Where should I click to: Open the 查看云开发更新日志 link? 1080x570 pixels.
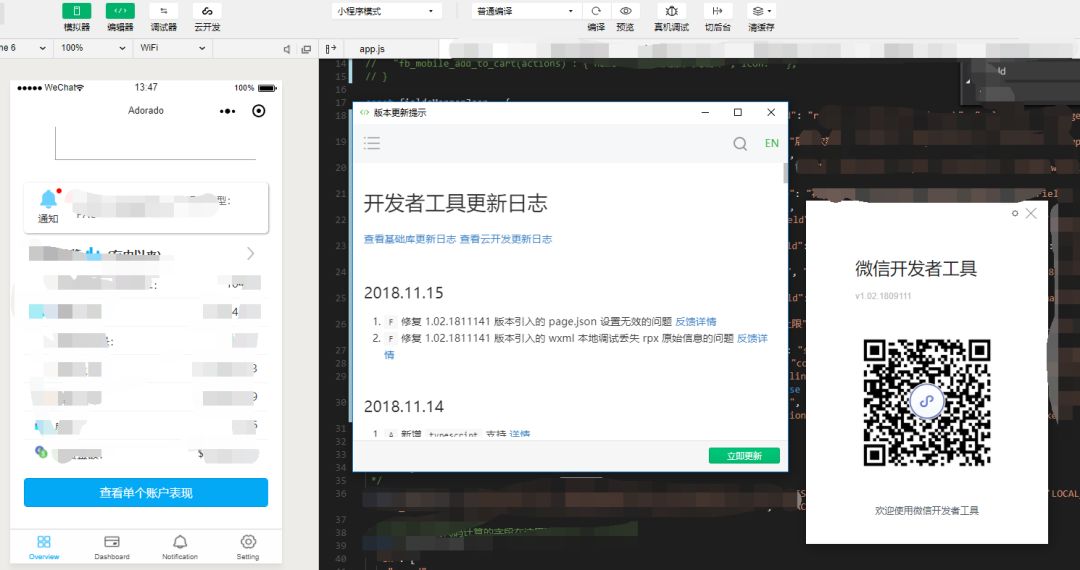pyautogui.click(x=506, y=239)
